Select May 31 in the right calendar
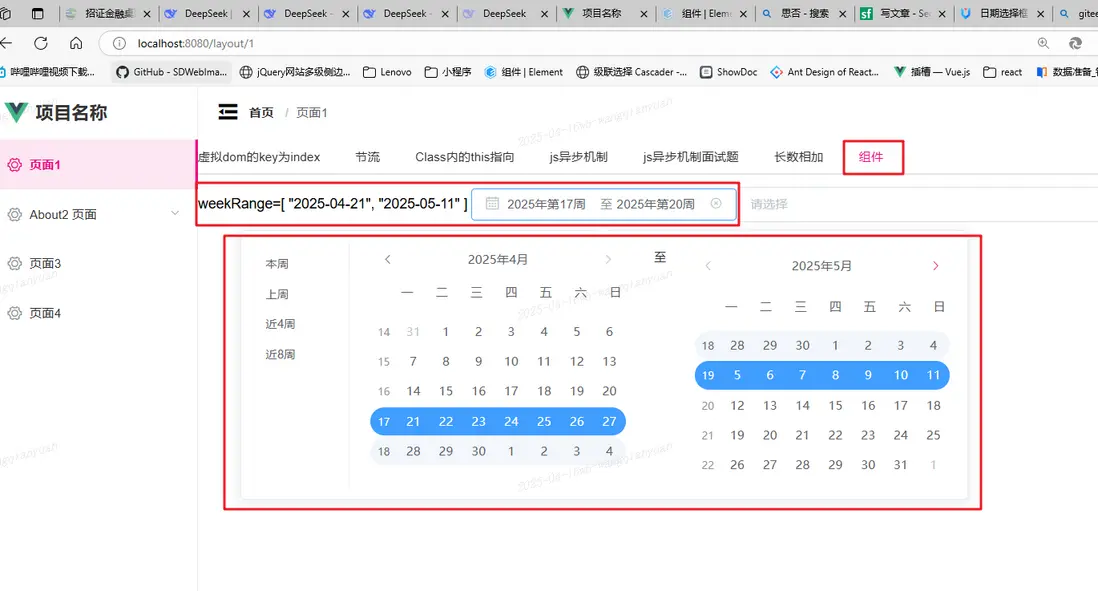 pos(901,465)
